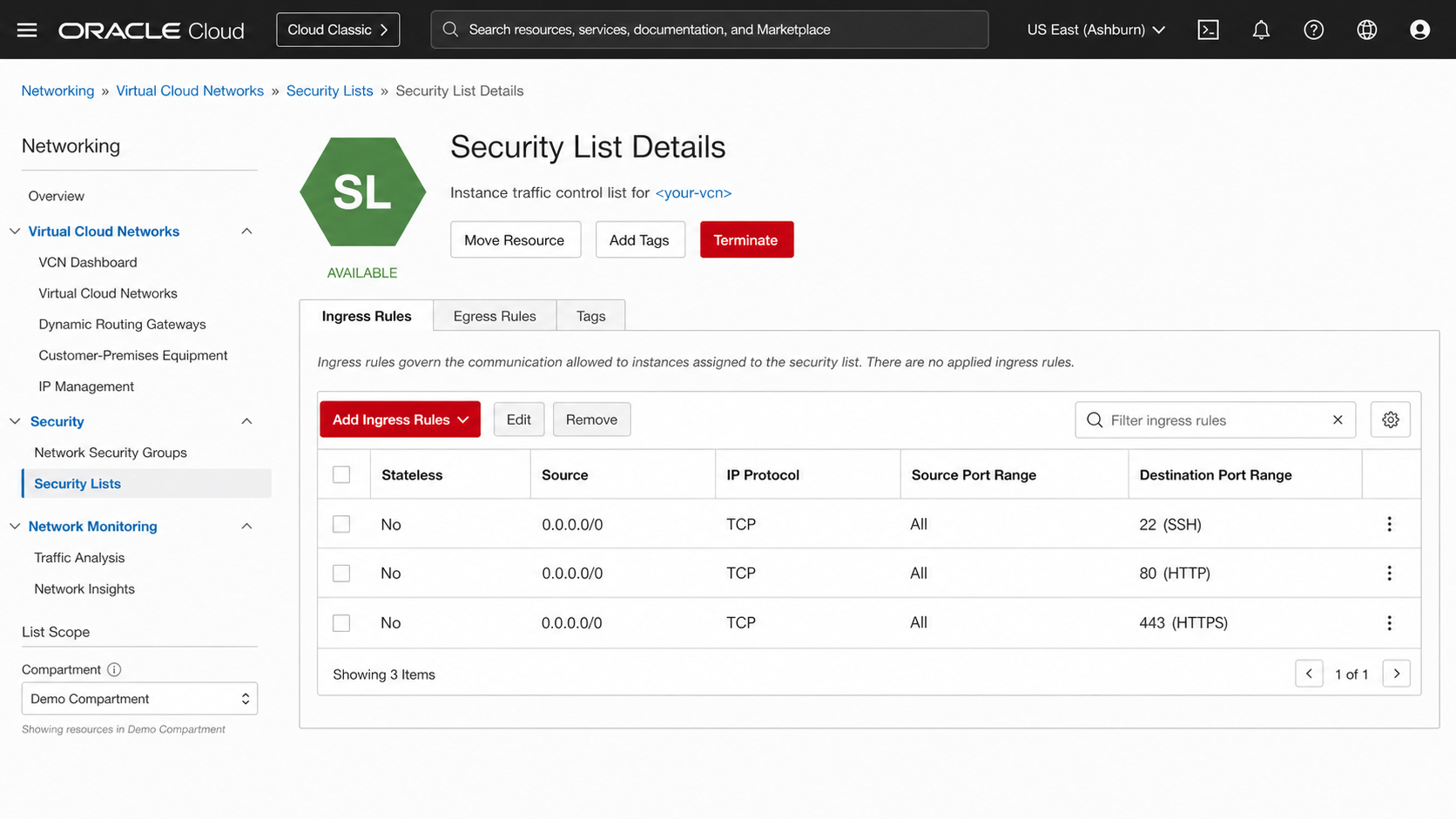Click the search magnifier in top bar
1456x819 pixels.
pyautogui.click(x=450, y=30)
